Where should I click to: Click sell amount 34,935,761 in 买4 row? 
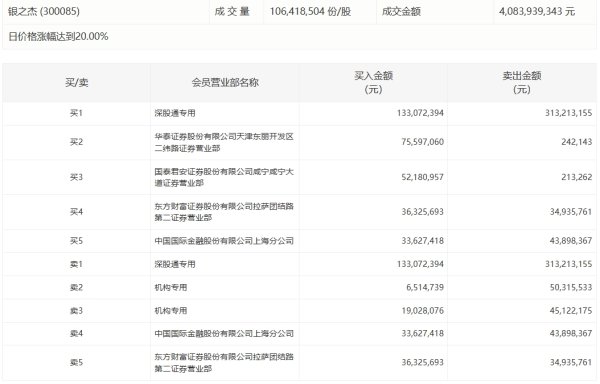click(x=571, y=212)
